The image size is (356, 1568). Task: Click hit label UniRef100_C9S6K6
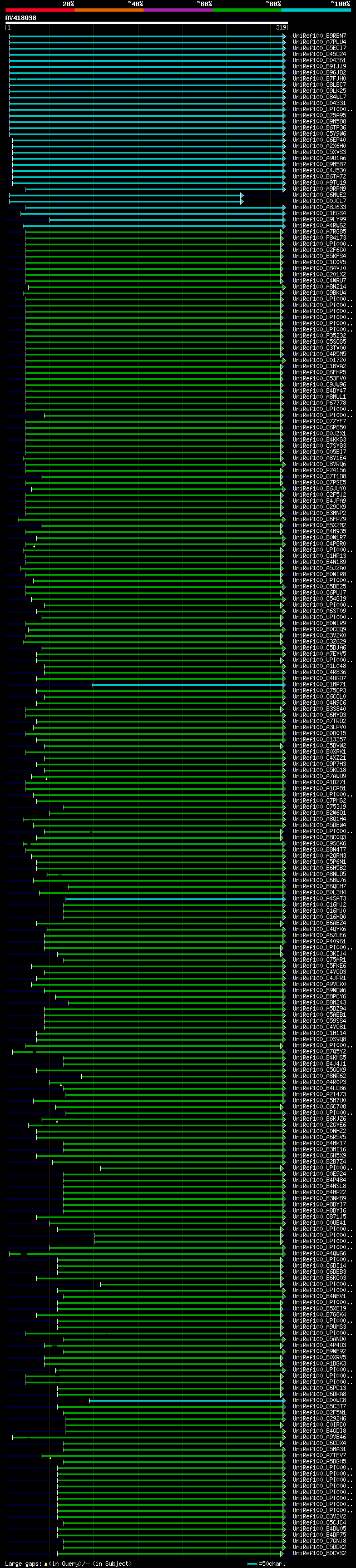coord(319,844)
